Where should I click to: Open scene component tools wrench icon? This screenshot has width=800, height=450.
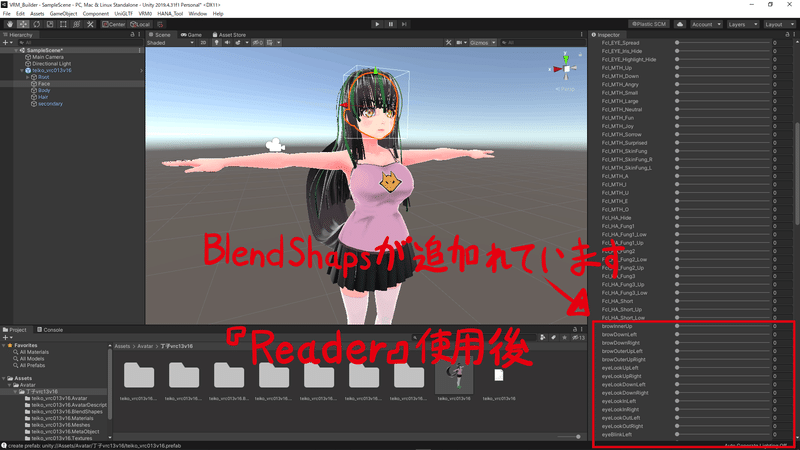(x=448, y=43)
